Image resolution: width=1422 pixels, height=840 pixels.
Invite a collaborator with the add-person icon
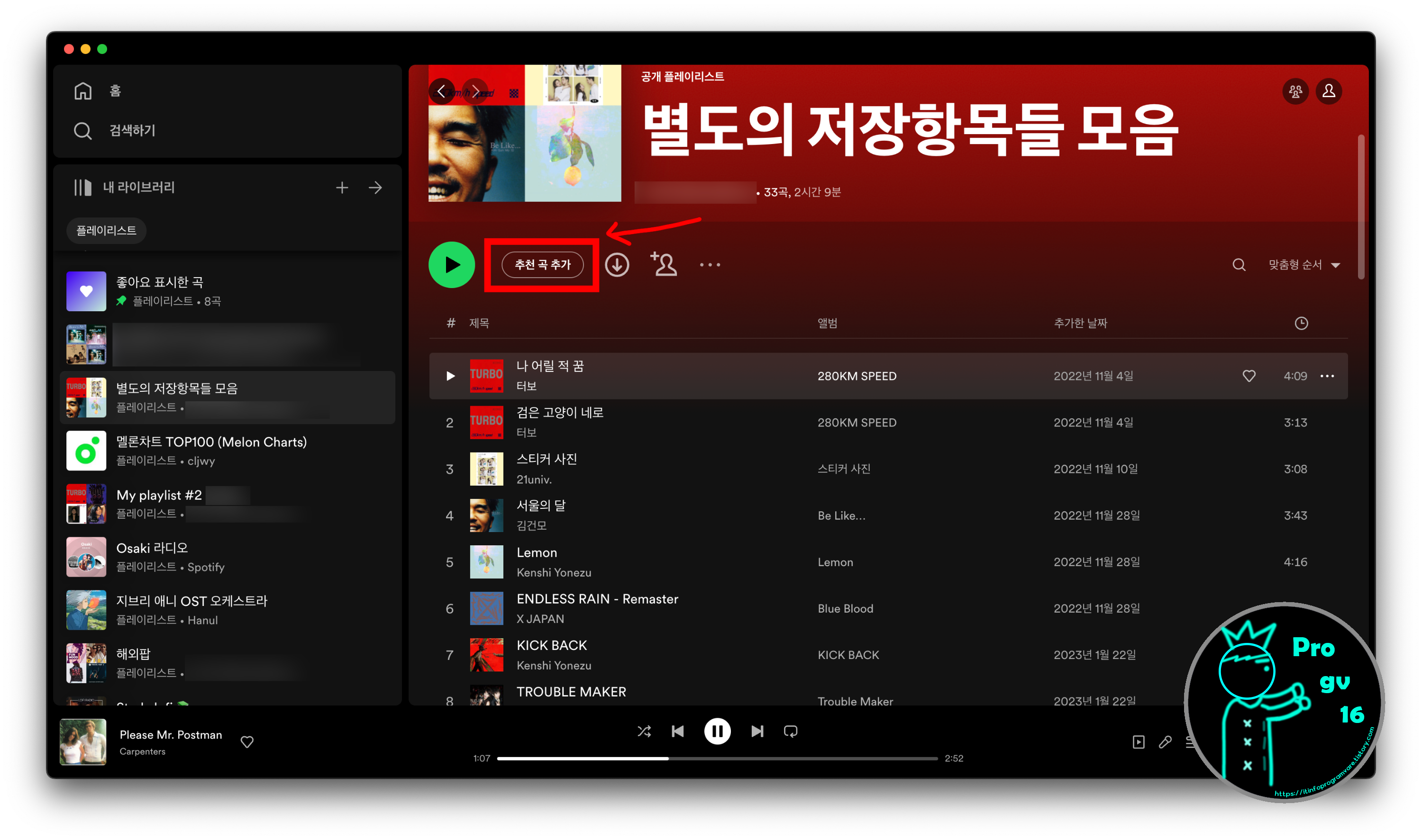click(663, 264)
